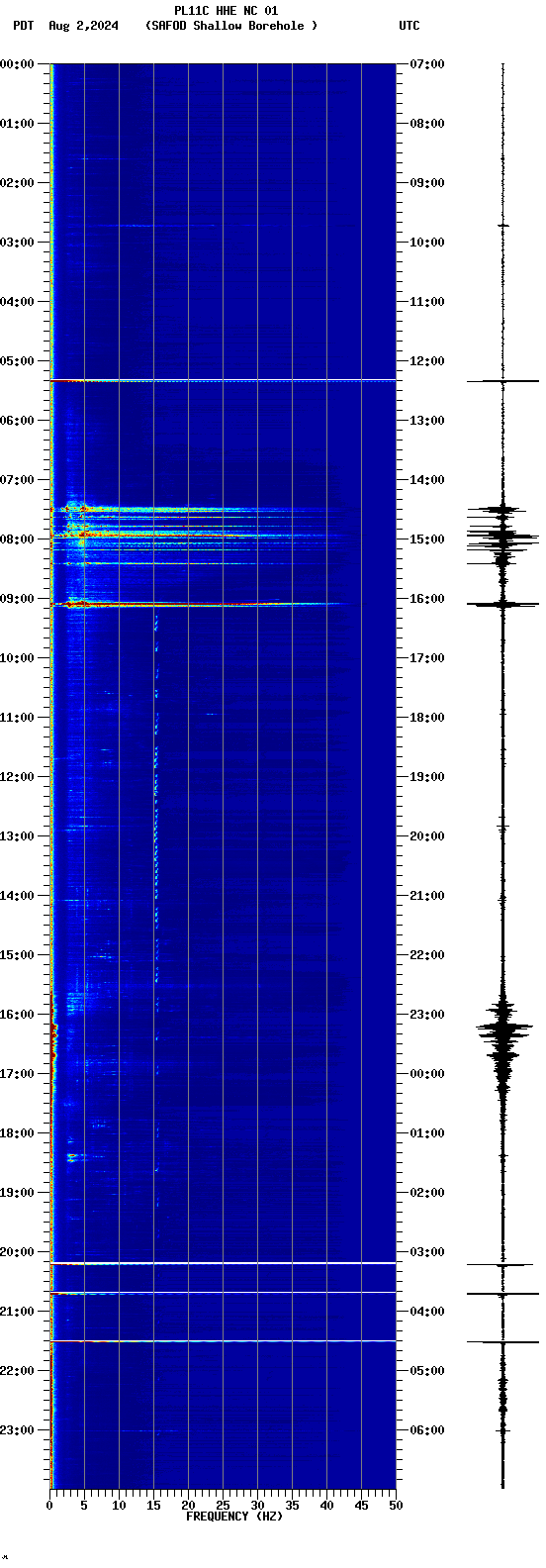Click the frequency tick label "35"

(292, 1506)
